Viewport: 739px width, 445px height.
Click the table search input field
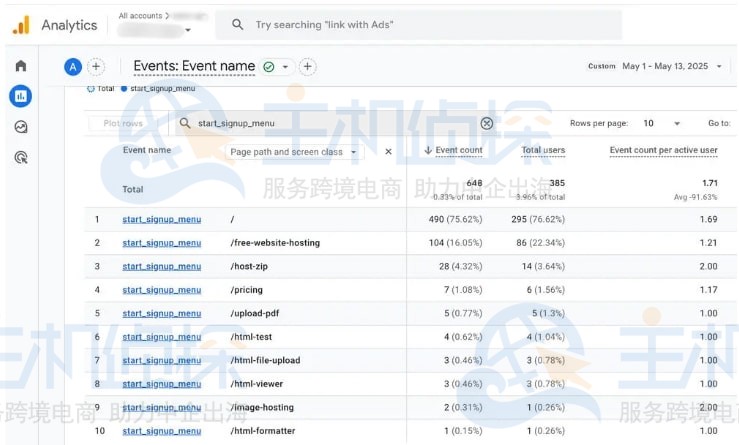point(337,124)
